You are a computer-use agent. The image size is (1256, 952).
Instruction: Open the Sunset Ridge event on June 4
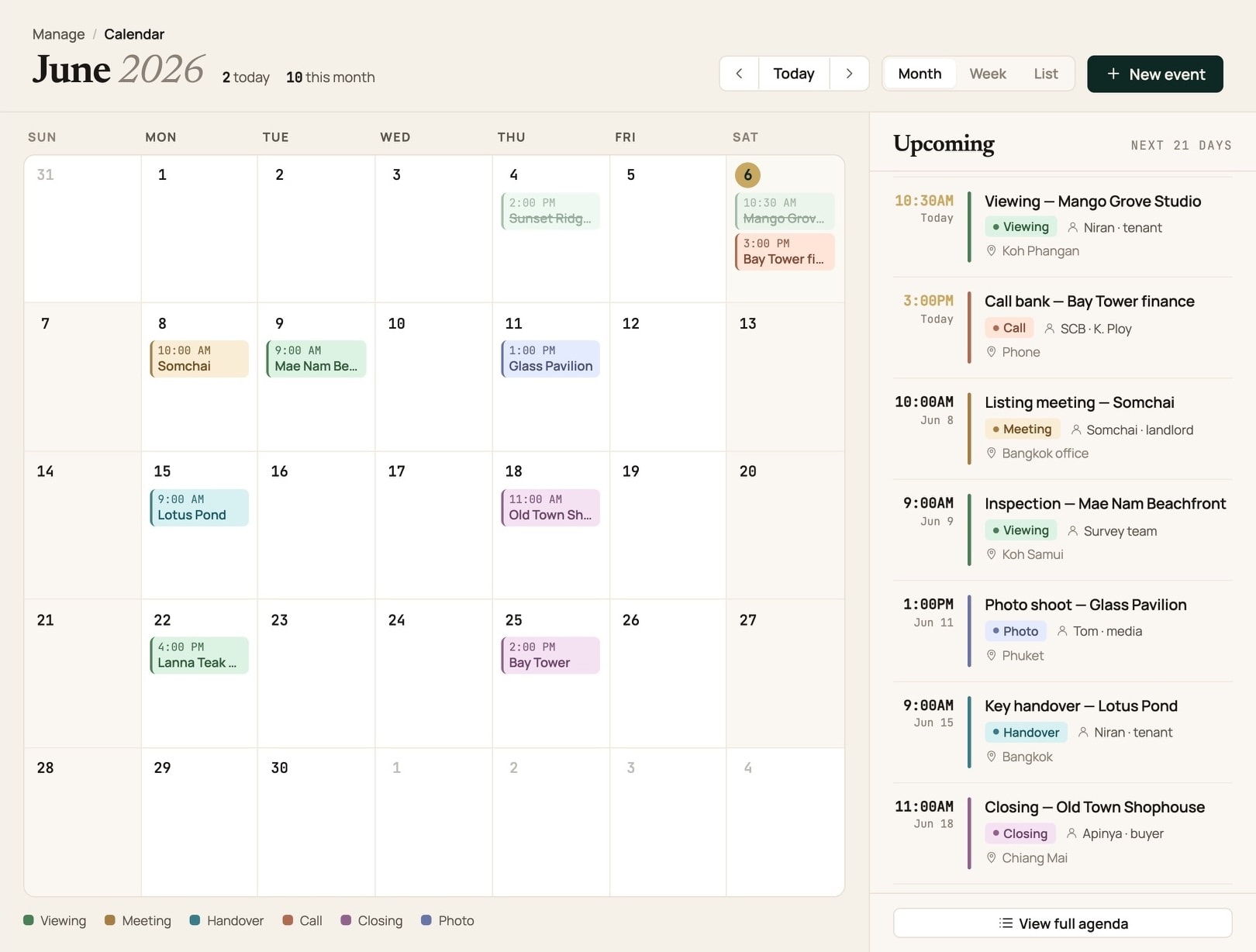550,211
